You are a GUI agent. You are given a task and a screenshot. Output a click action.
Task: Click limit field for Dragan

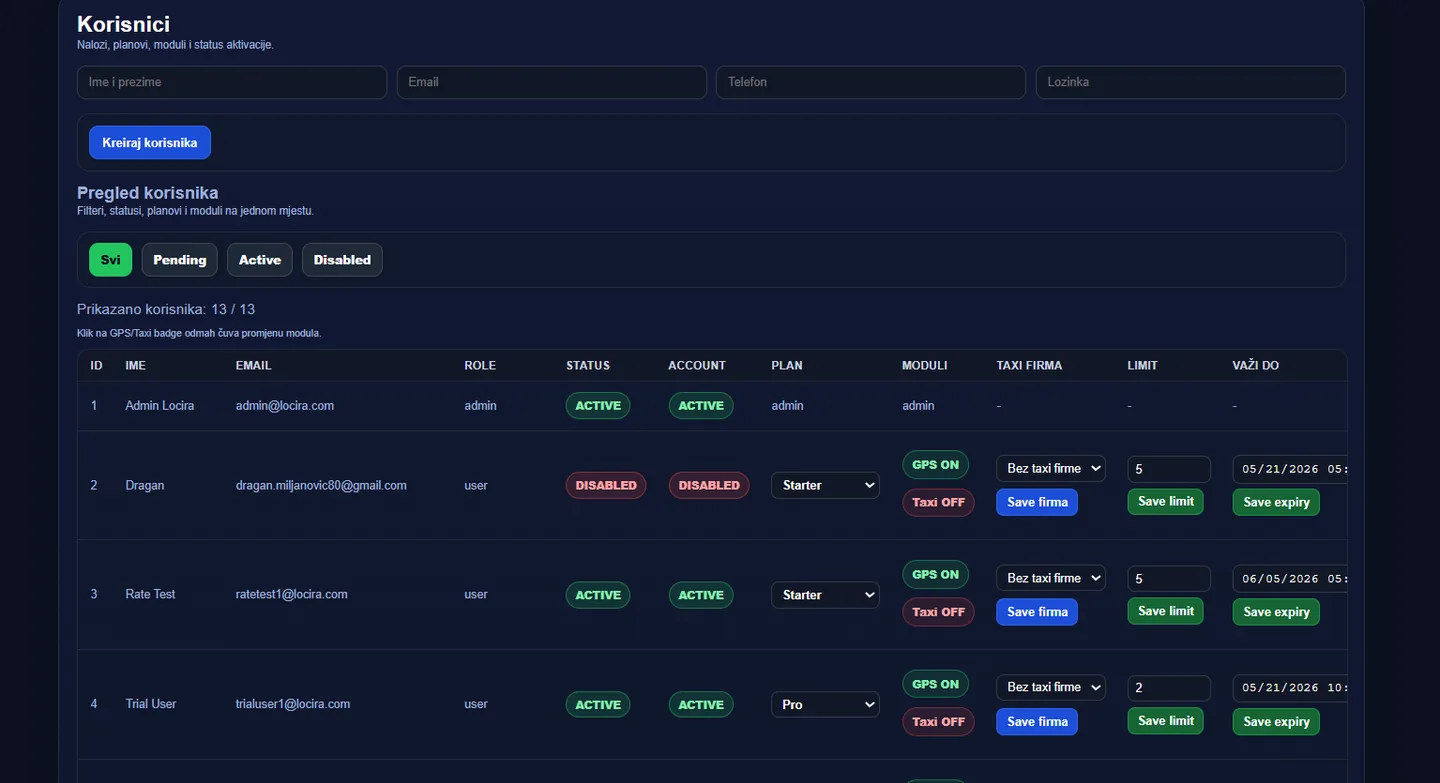1169,468
